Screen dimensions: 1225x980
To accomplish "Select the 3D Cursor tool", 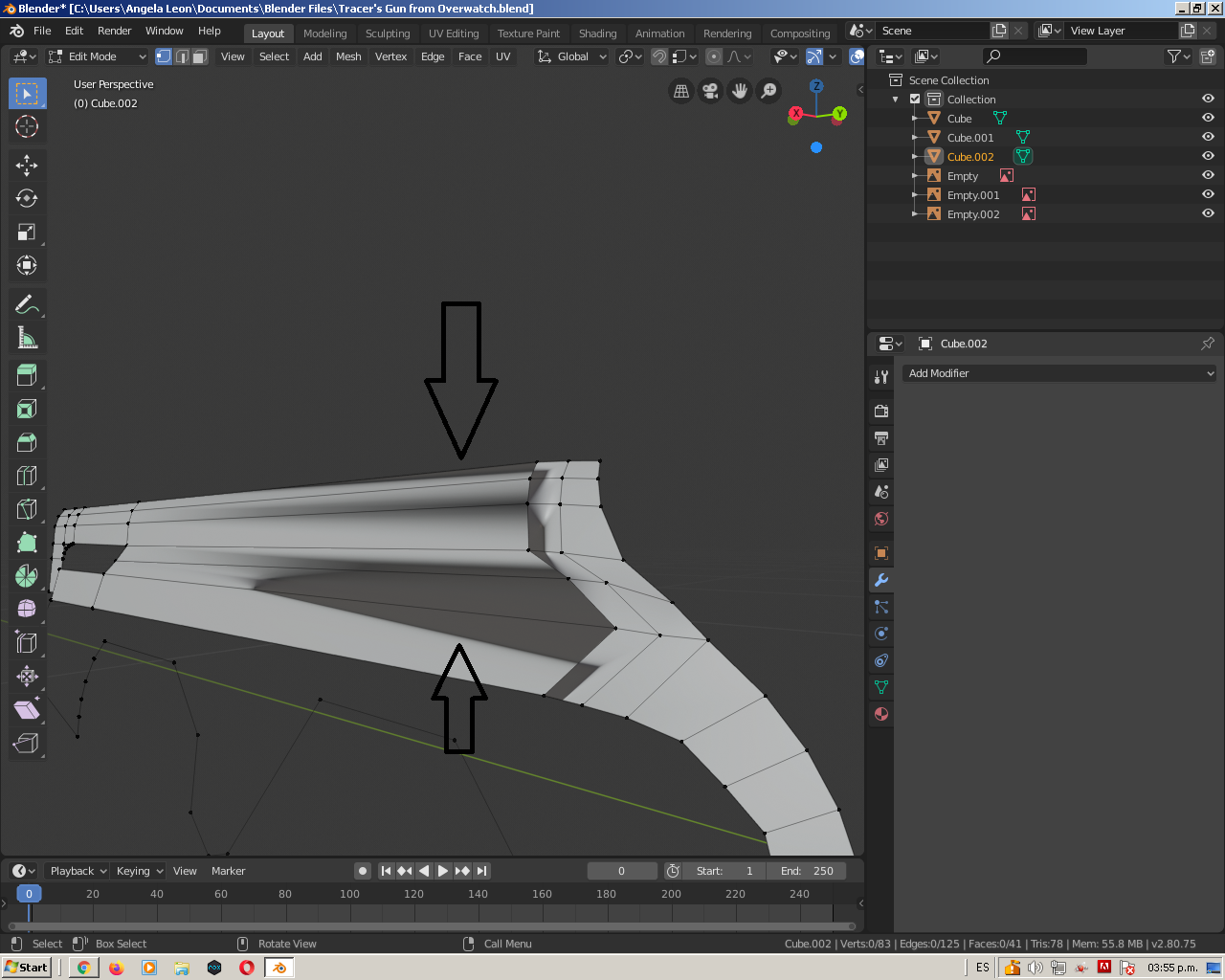I will click(x=27, y=126).
